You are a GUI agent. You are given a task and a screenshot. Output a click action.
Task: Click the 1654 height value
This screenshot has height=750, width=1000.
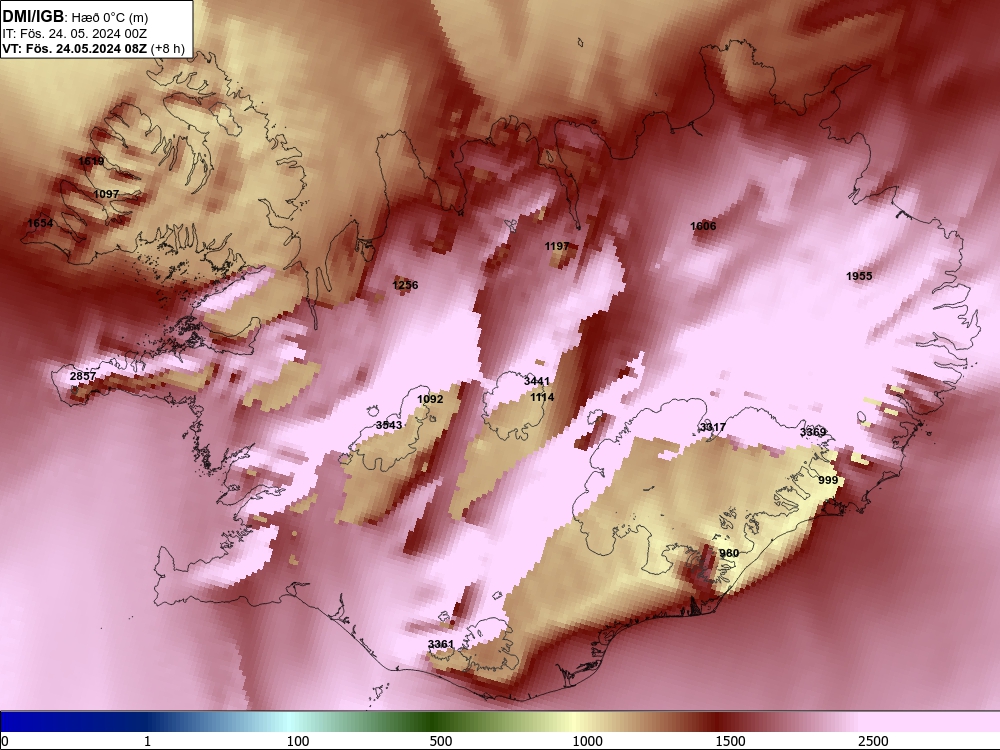pos(40,223)
